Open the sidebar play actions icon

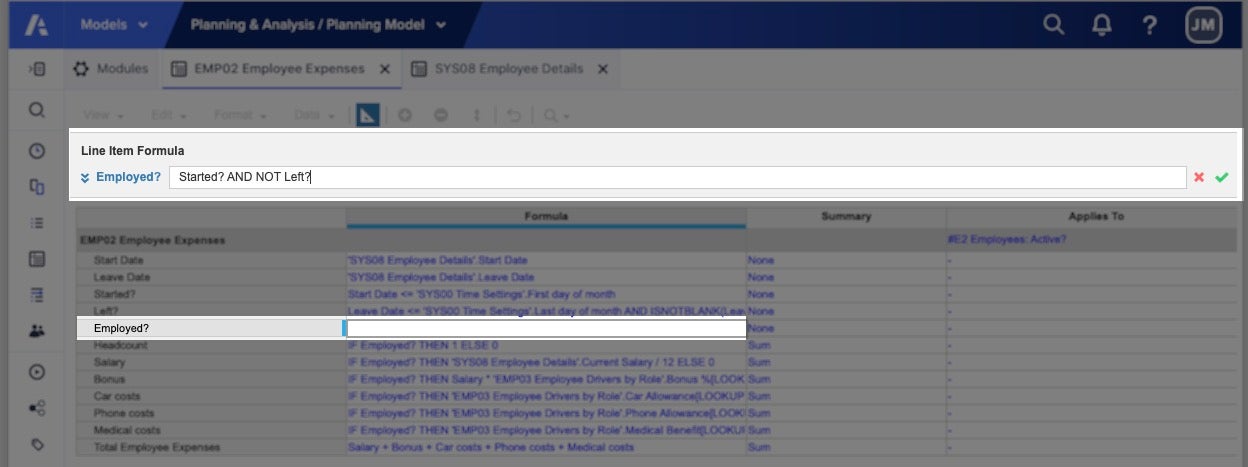pos(37,371)
